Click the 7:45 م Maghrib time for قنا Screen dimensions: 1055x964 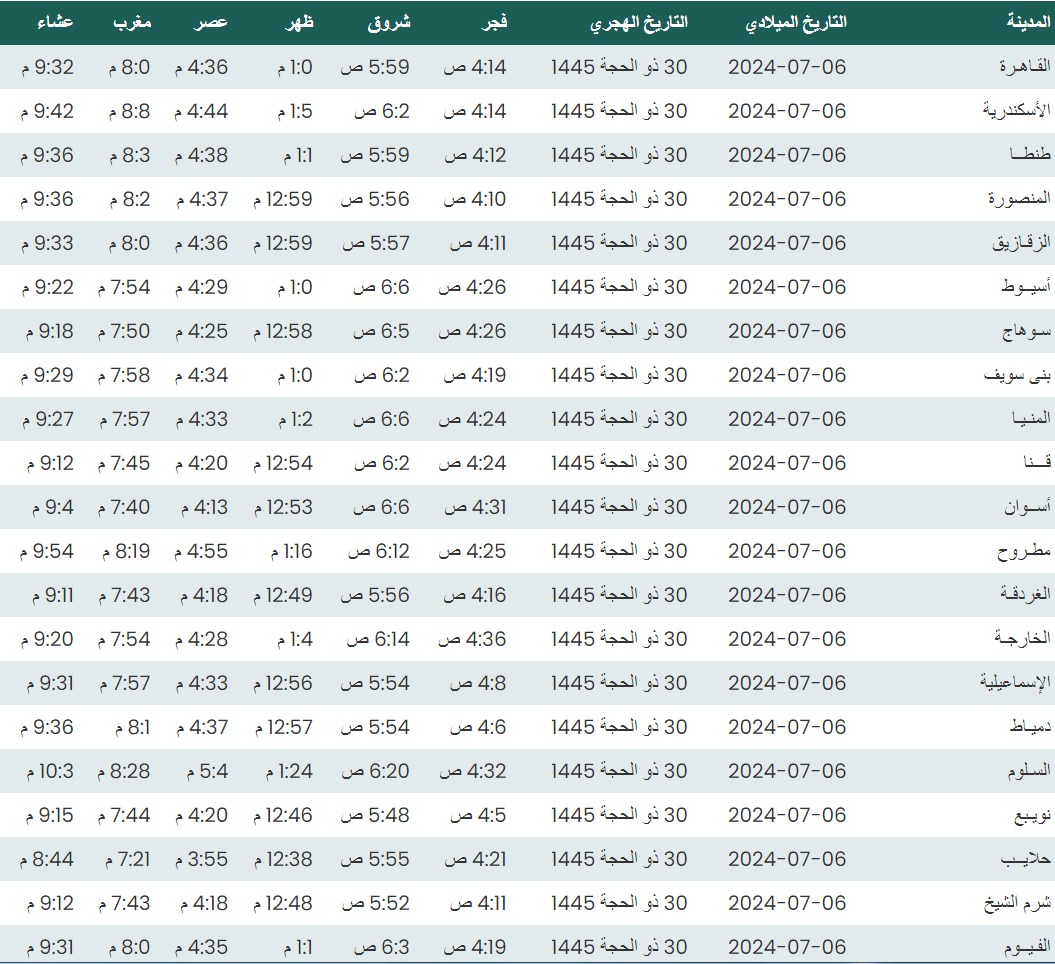pyautogui.click(x=124, y=463)
